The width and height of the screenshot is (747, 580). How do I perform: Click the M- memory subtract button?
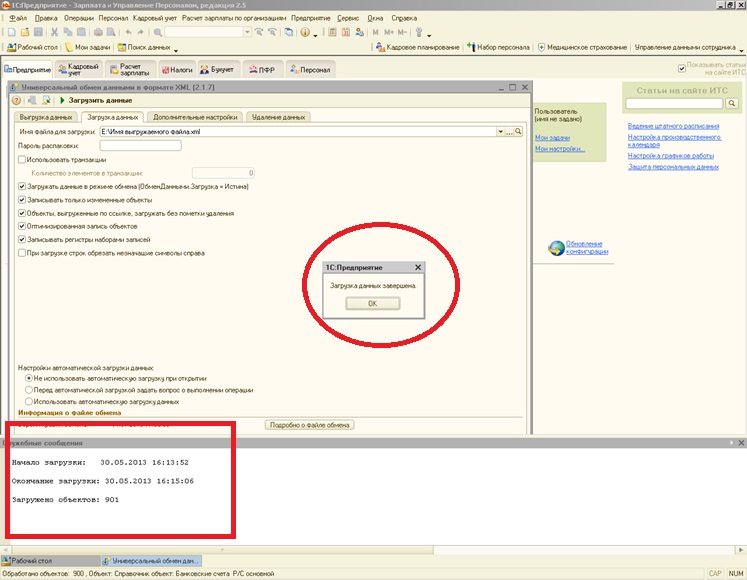pyautogui.click(x=402, y=32)
